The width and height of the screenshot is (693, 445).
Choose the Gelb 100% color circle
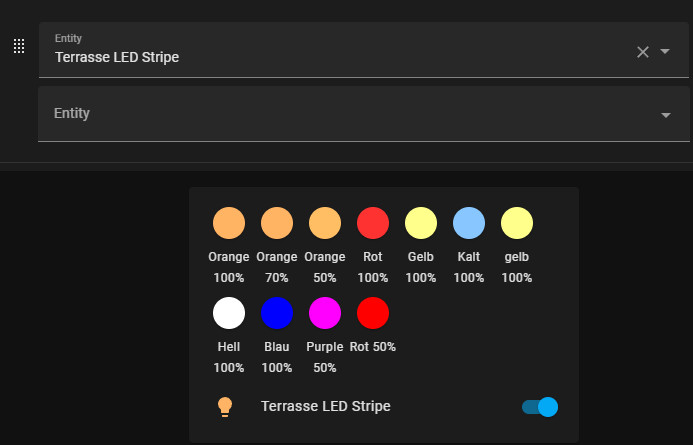point(421,223)
